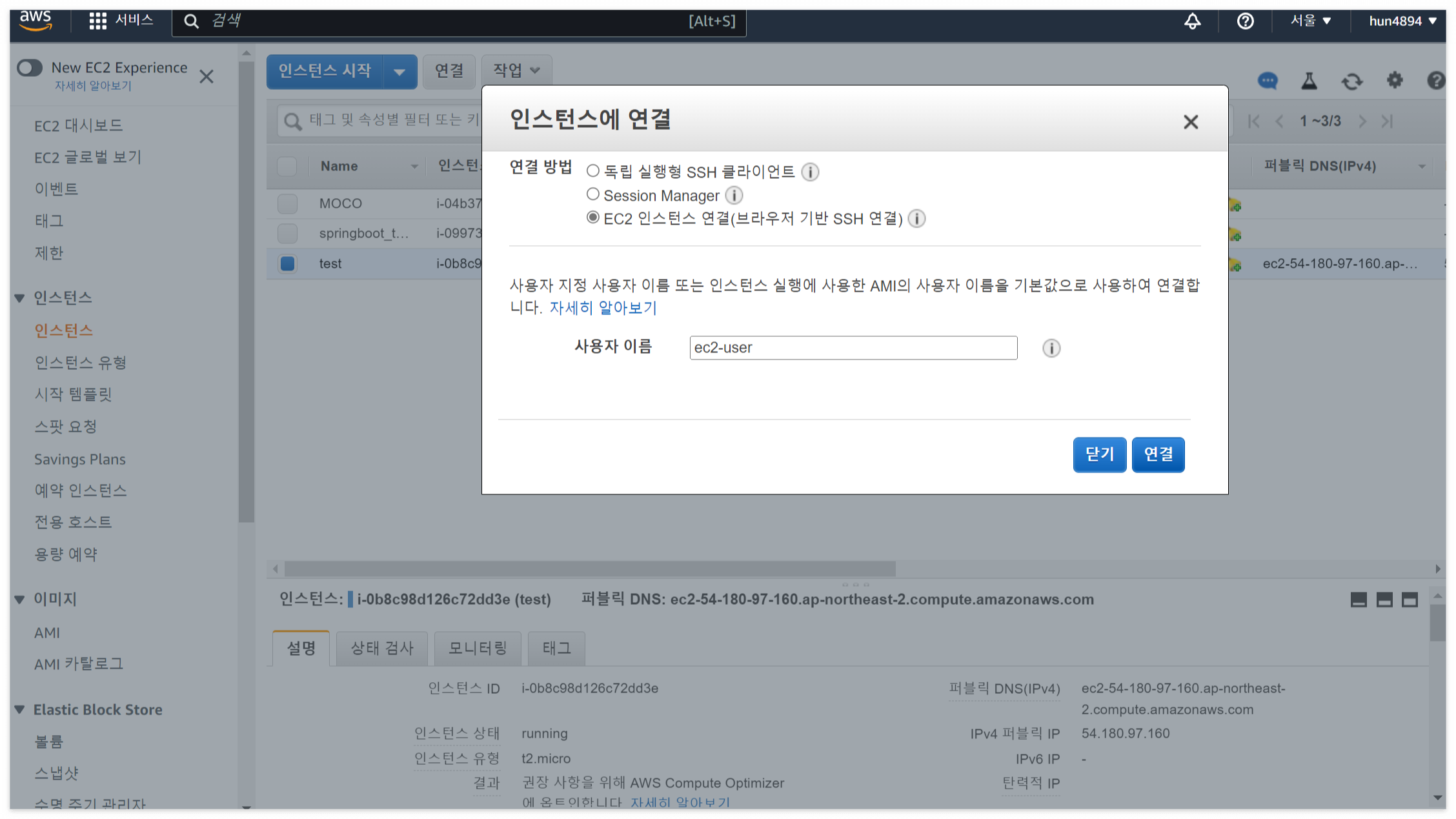1456x819 pixels.
Task: Click info icon beside username field
Action: 1051,348
